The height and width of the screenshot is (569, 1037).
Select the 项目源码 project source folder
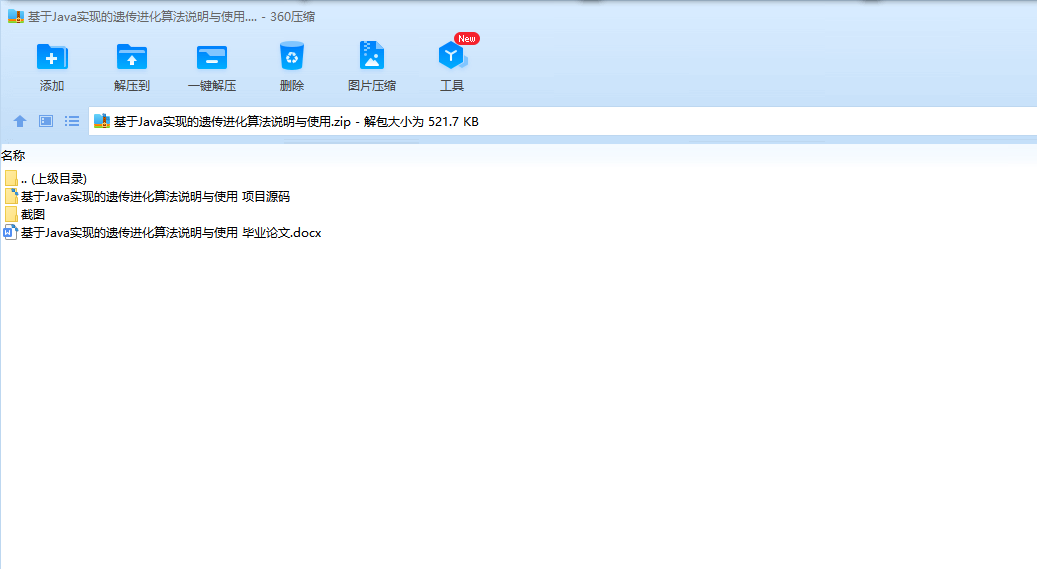click(147, 197)
